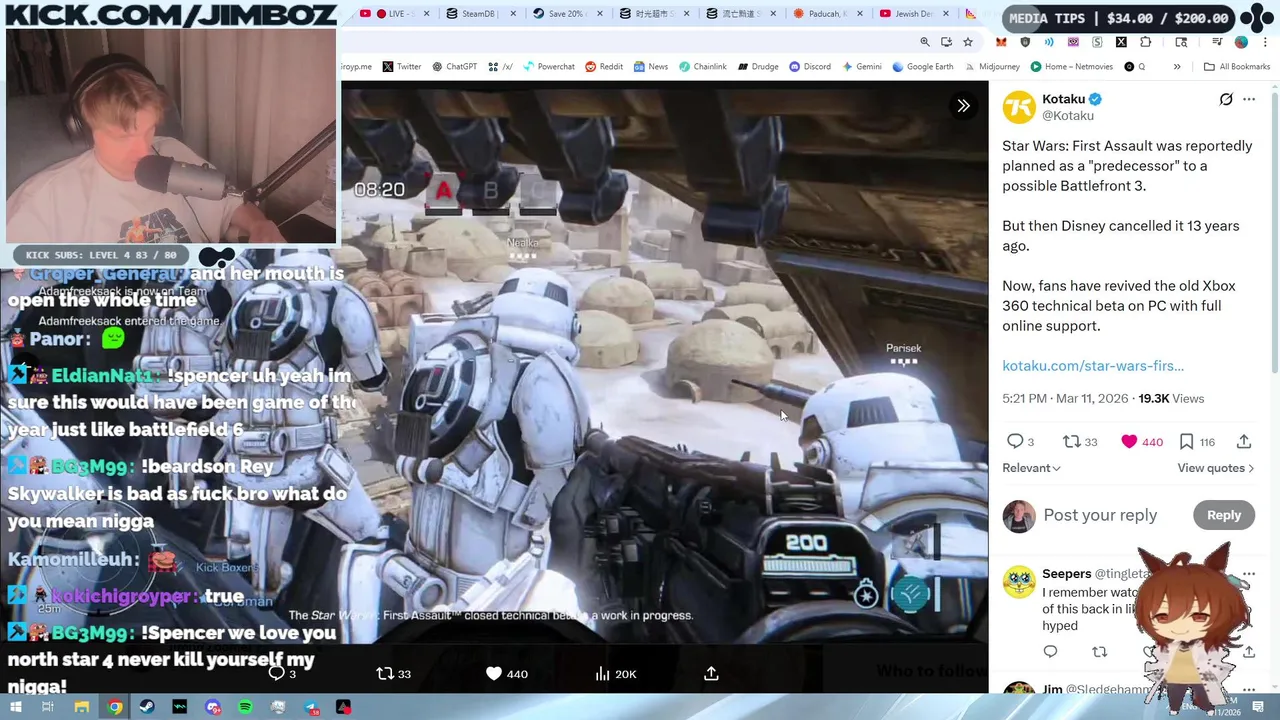This screenshot has height=720, width=1280.
Task: Open View quotes link
Action: pyautogui.click(x=1215, y=468)
